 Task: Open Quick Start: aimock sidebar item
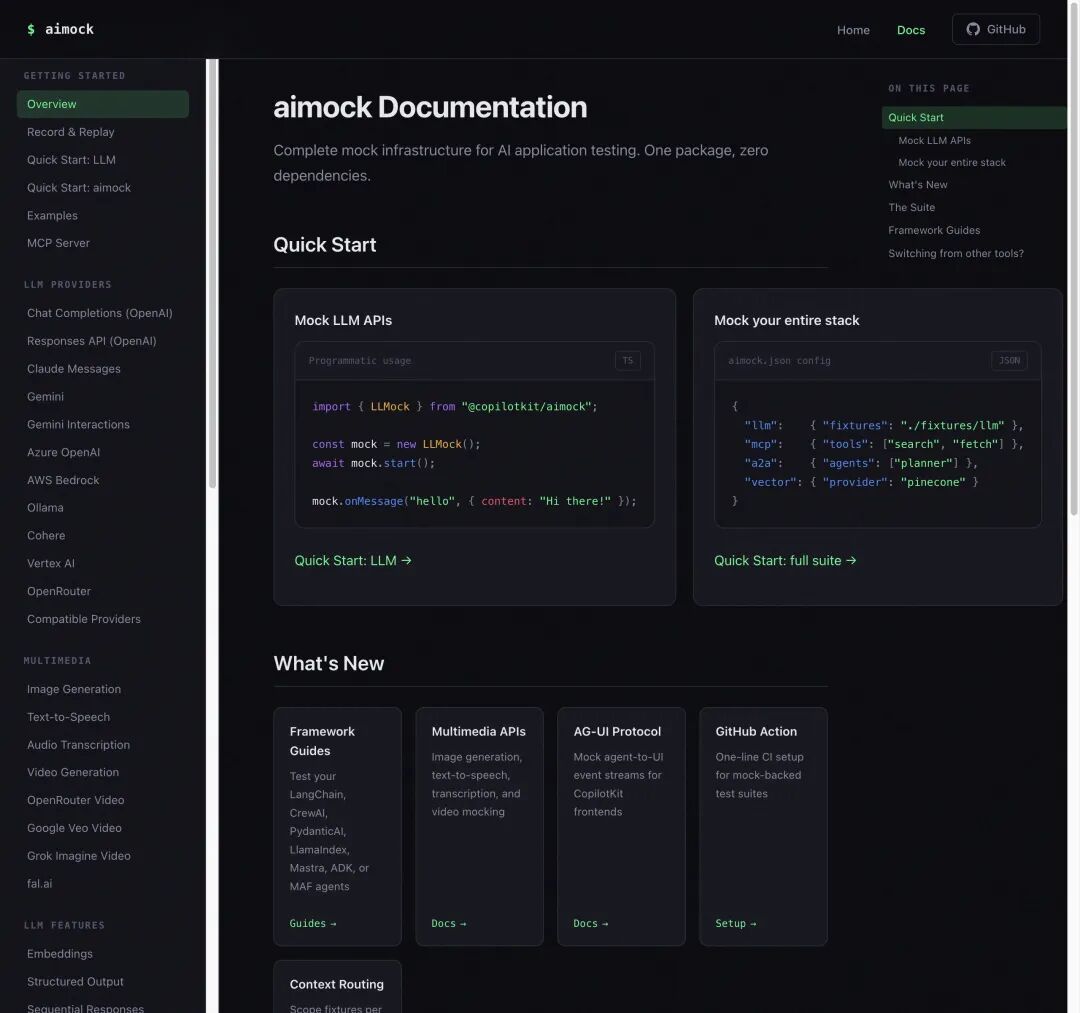(x=103, y=187)
